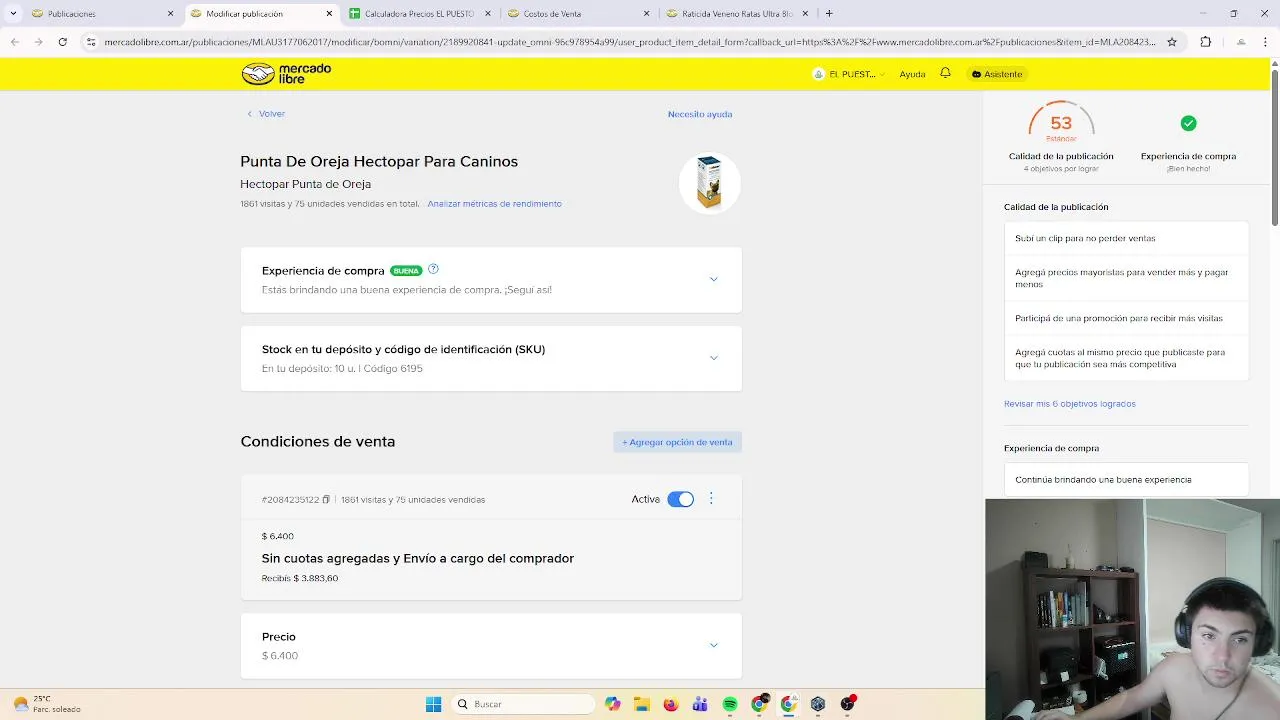The image size is (1280, 720).
Task: Click the product thumbnail image
Action: pos(709,182)
